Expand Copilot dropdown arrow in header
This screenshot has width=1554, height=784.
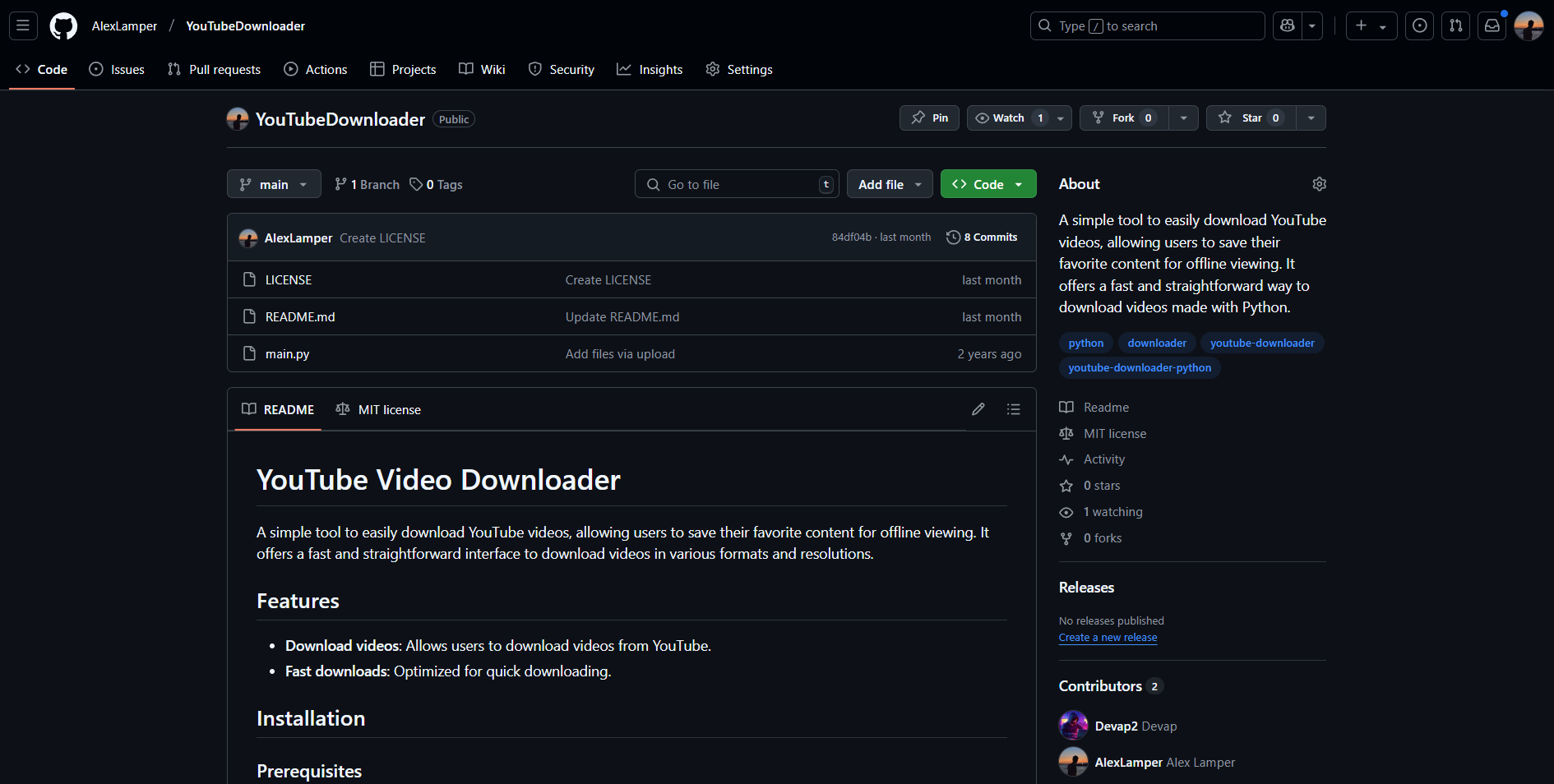coord(1312,25)
